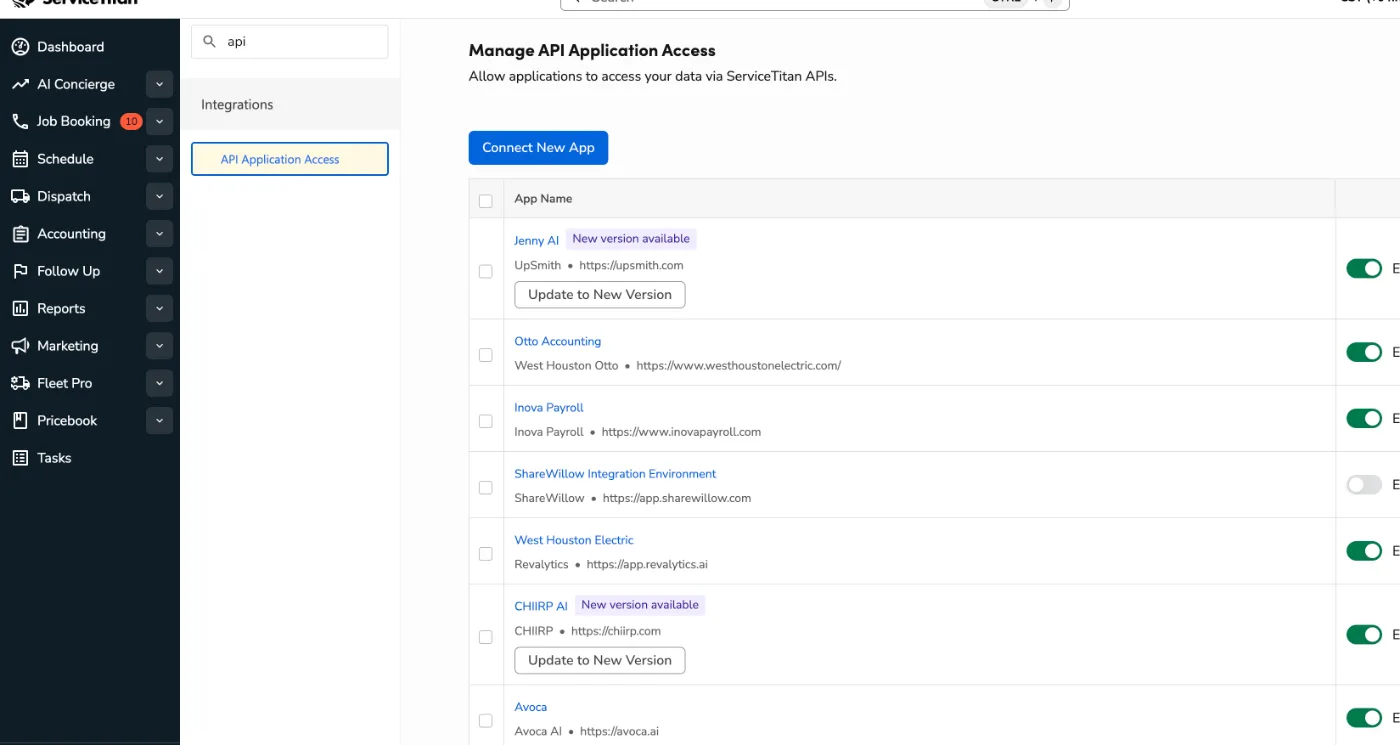
Task: Open the Avoca app link
Action: (x=531, y=707)
